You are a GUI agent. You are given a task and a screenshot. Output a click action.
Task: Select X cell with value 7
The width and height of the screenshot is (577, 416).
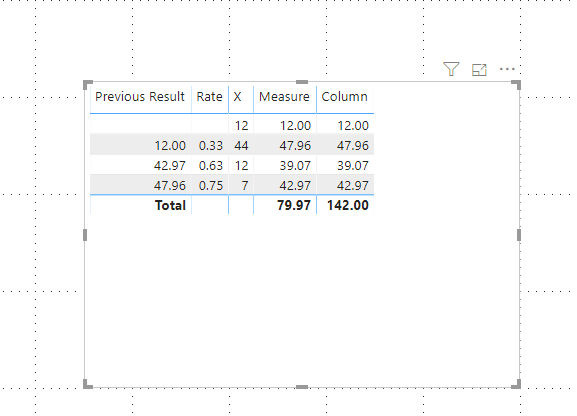[x=245, y=186]
